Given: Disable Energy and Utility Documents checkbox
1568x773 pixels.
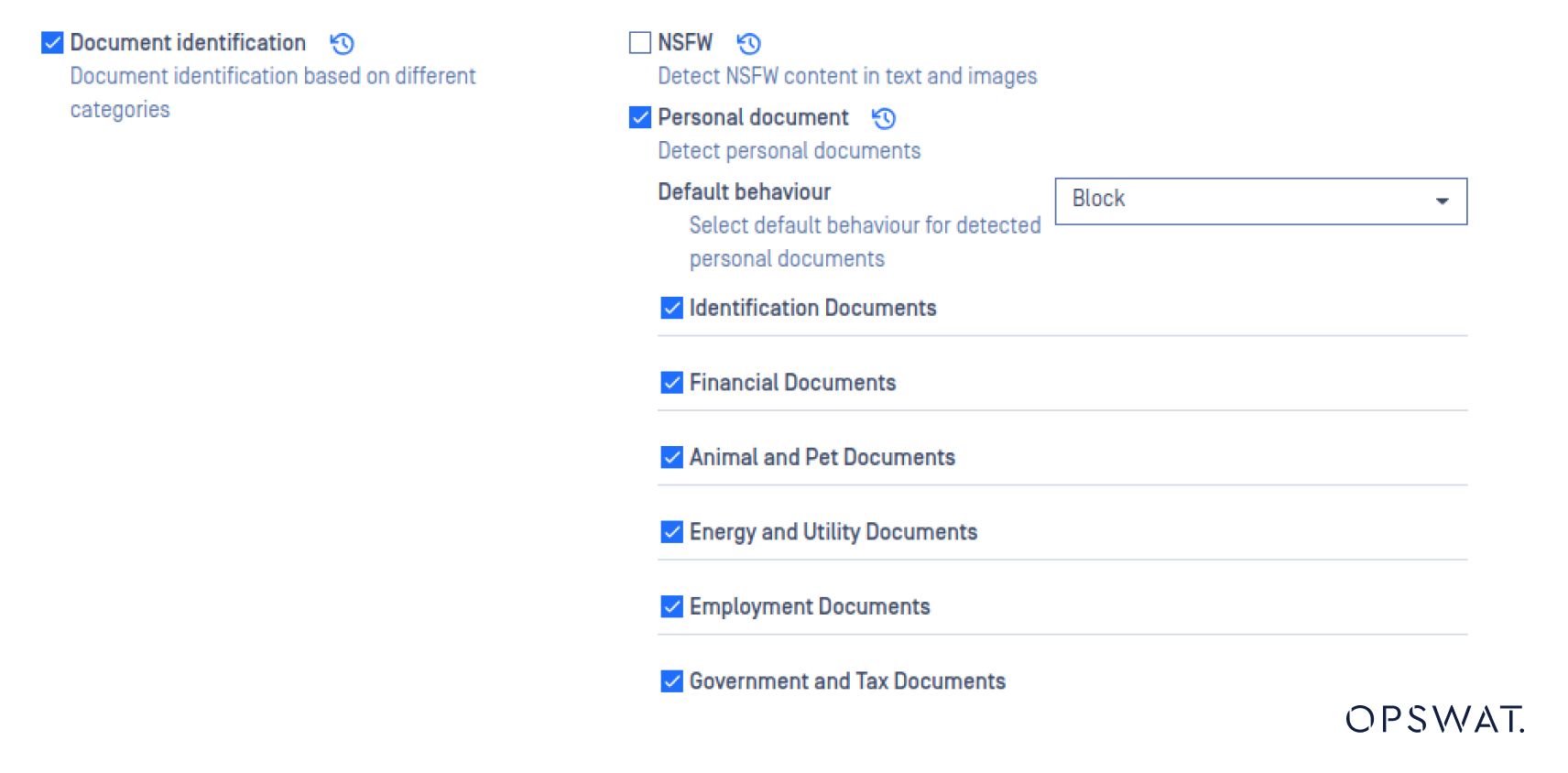Looking at the screenshot, I should (x=671, y=532).
